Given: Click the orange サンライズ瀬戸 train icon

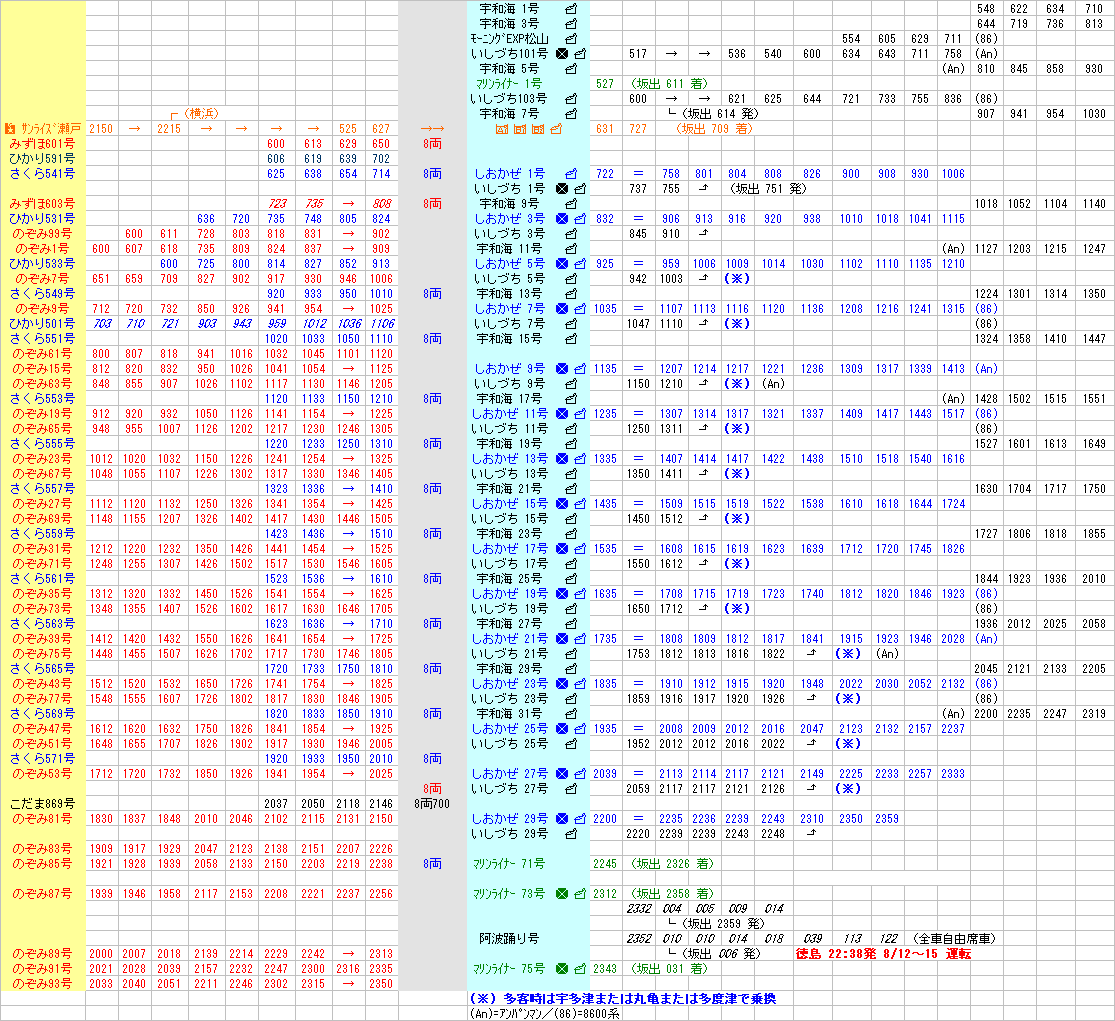Looking at the screenshot, I should [10, 129].
